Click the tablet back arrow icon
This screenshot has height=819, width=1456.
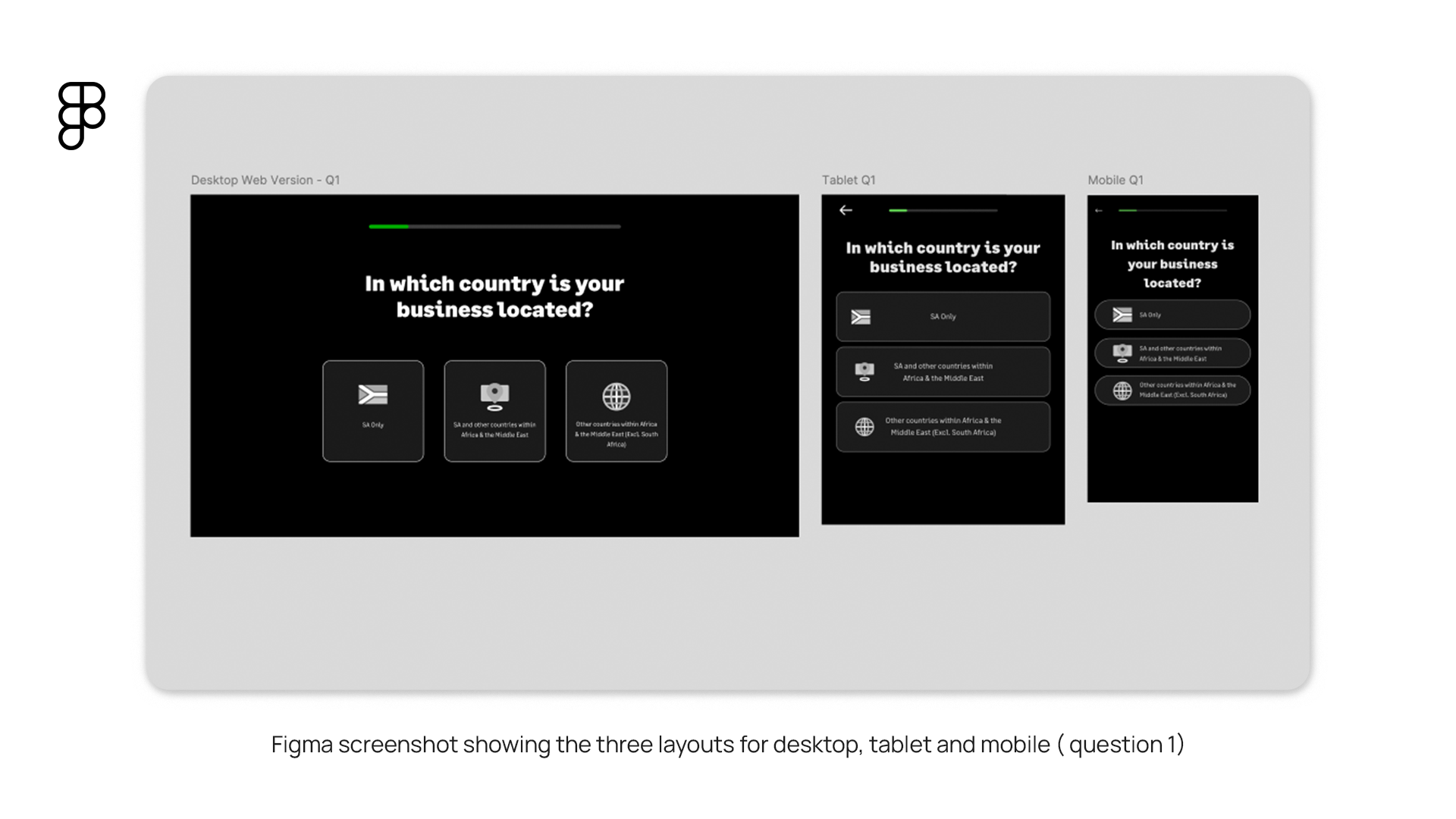pos(846,210)
